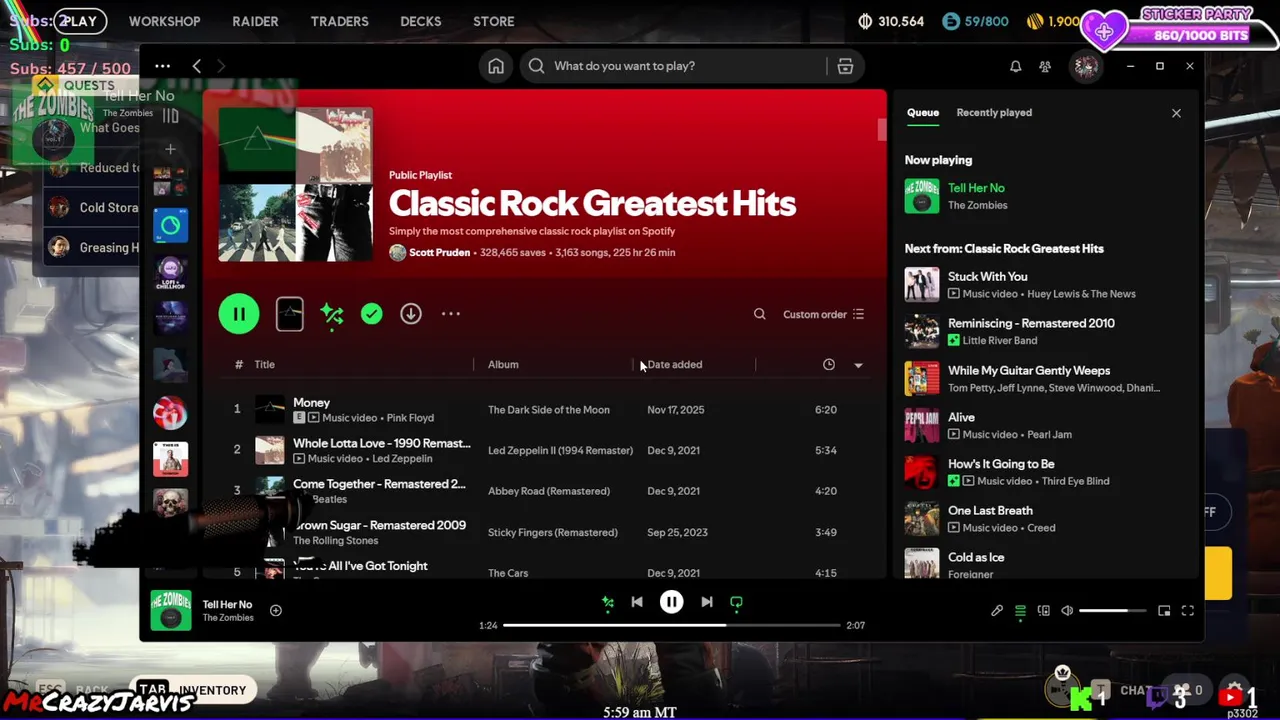Open Led Zeppelin II (1994 Remaster) album link

pos(560,451)
